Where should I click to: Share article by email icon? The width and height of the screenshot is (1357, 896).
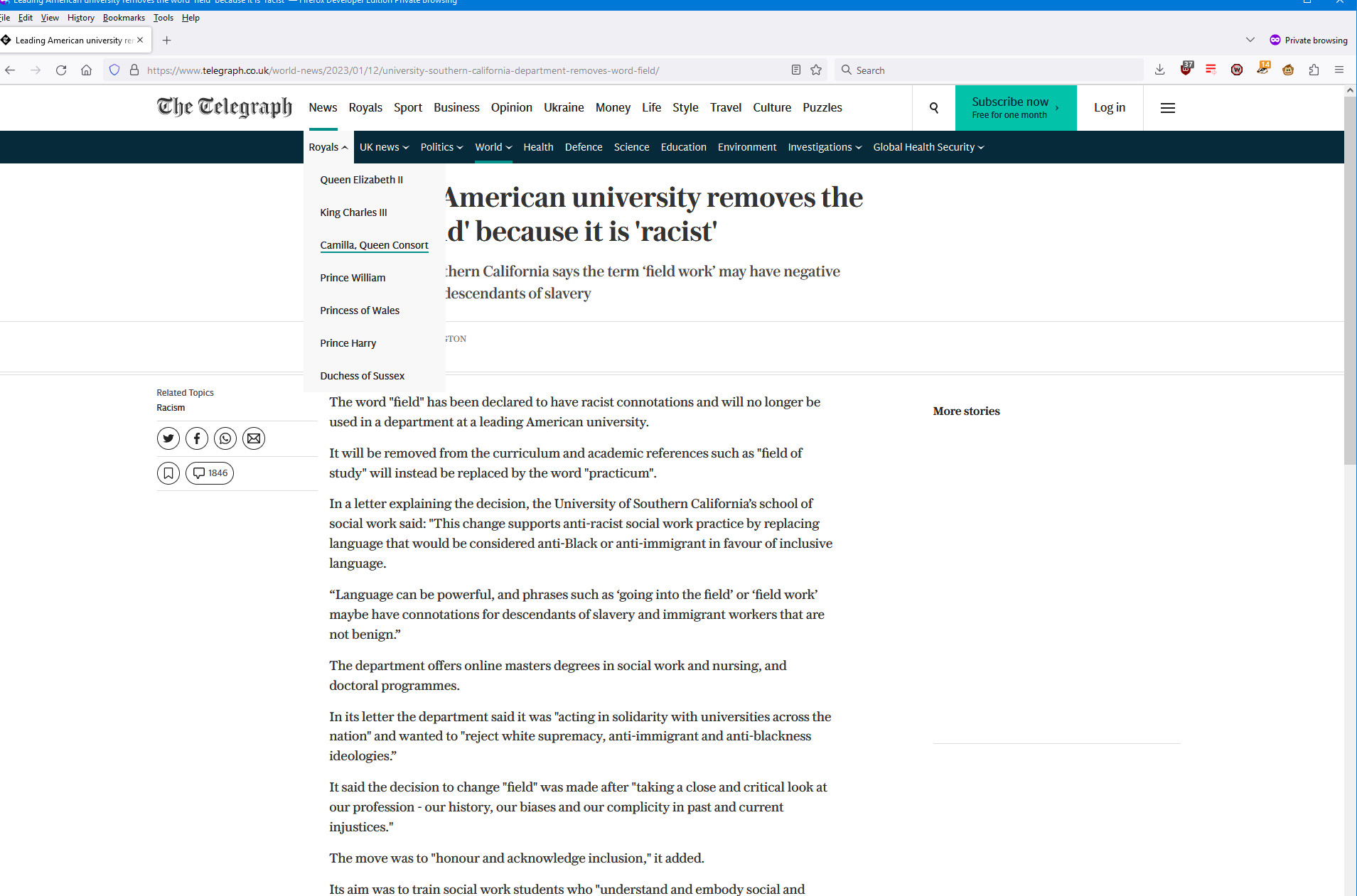254,438
